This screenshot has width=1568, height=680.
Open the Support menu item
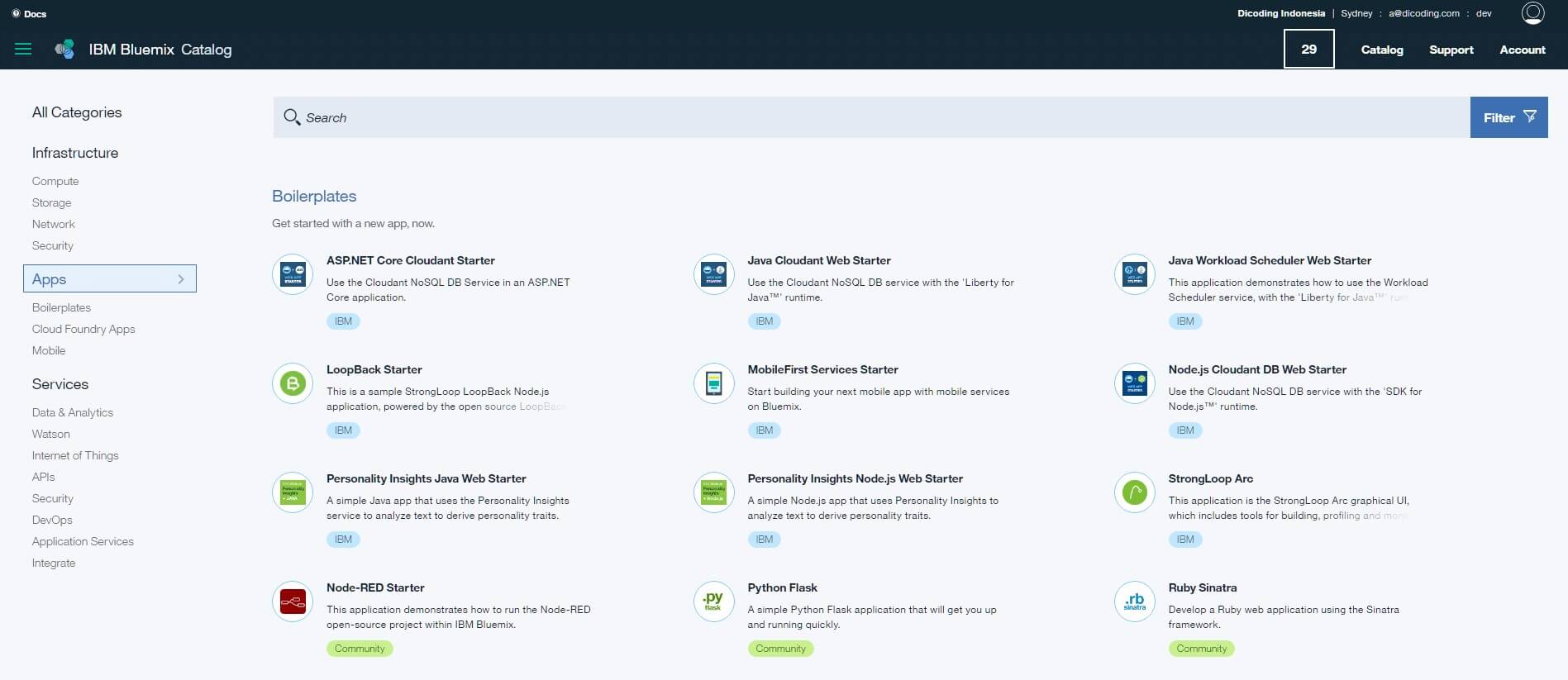(x=1451, y=50)
